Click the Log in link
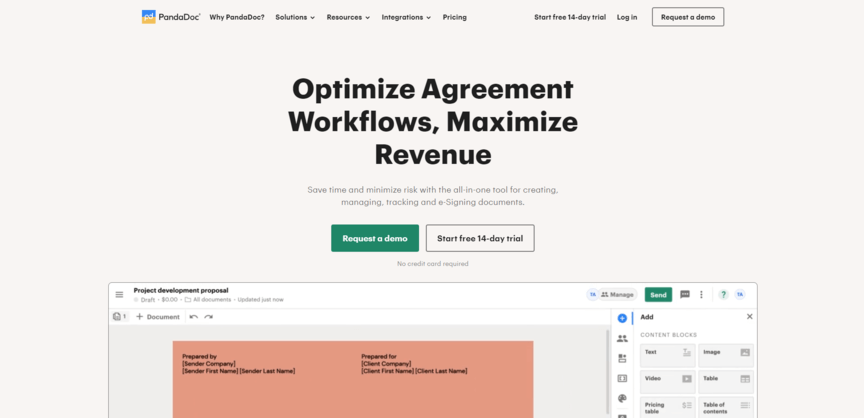 (x=627, y=17)
